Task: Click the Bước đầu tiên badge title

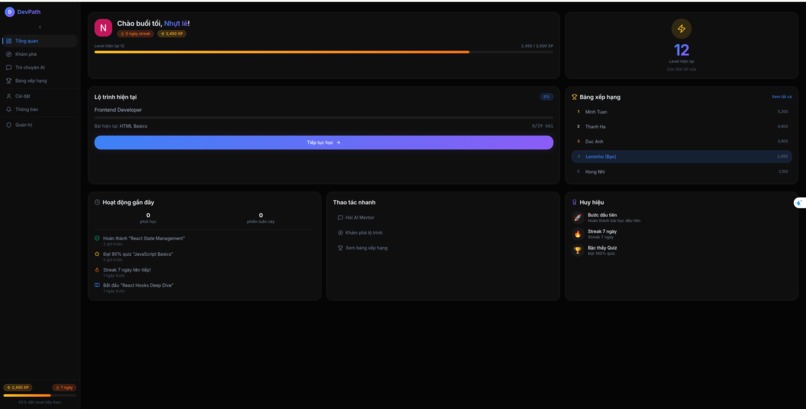Action: (602, 215)
